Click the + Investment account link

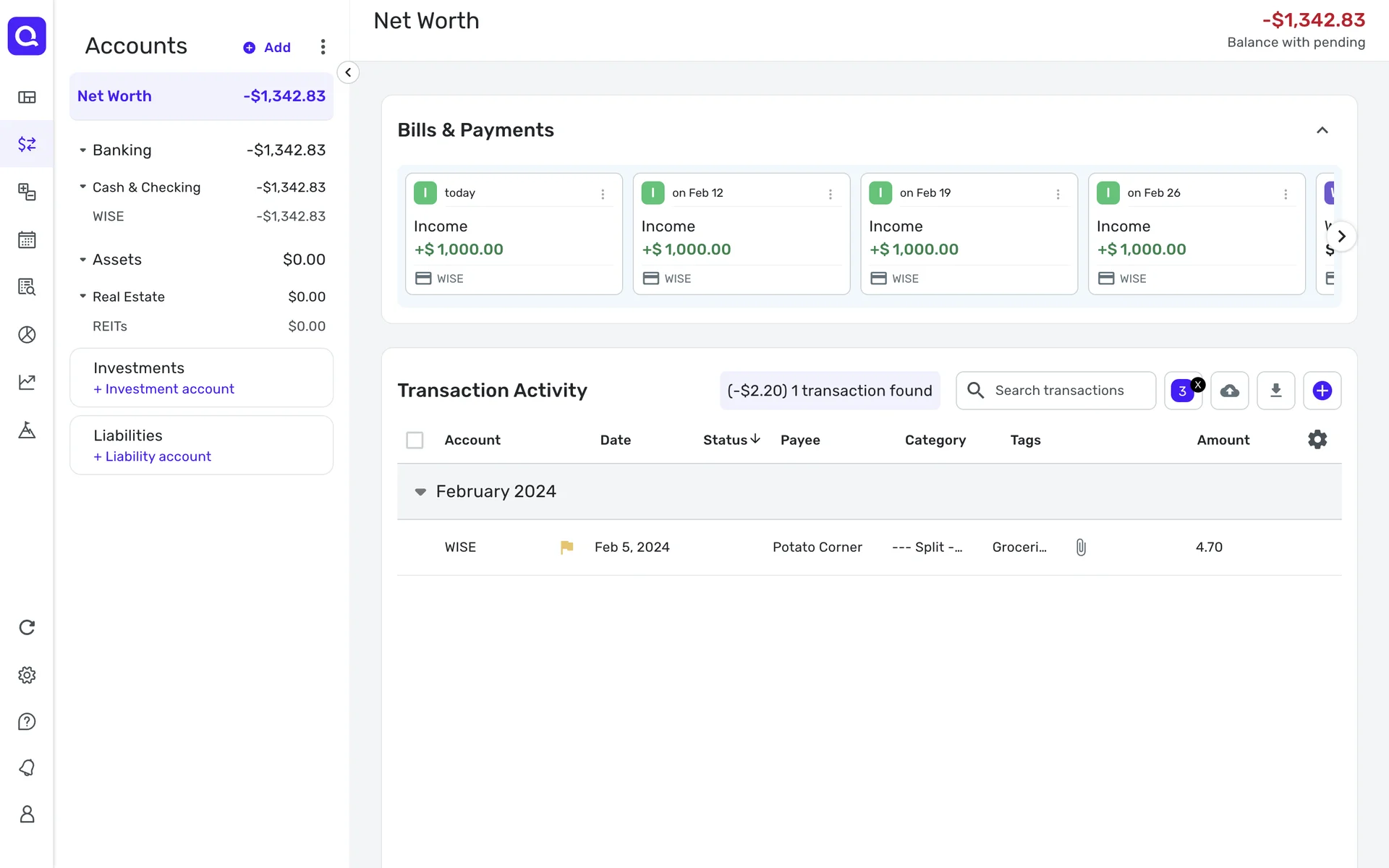163,389
